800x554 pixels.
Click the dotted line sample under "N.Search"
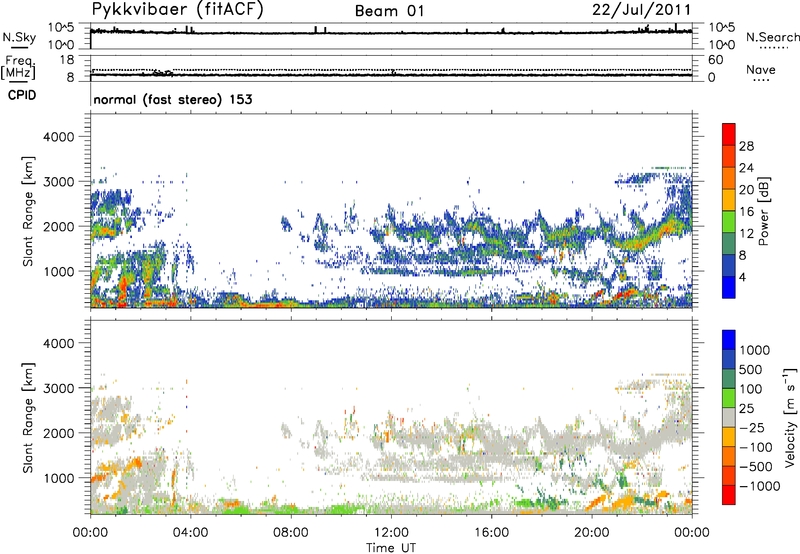774,48
